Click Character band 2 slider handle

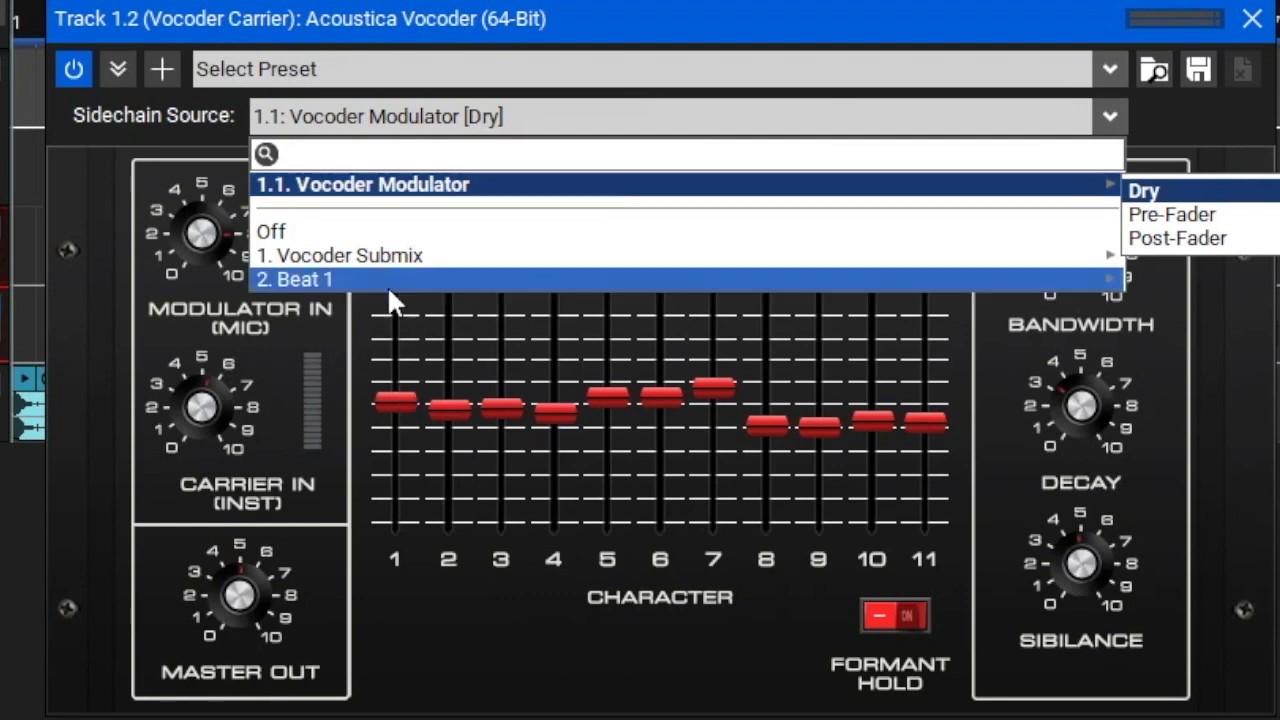pos(449,409)
